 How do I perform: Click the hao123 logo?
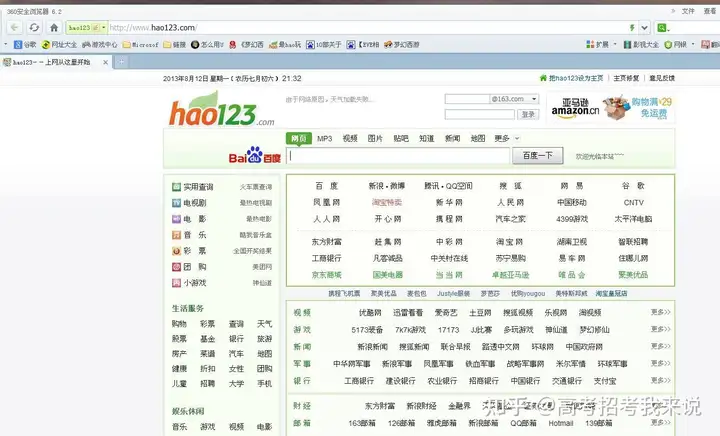(221, 109)
